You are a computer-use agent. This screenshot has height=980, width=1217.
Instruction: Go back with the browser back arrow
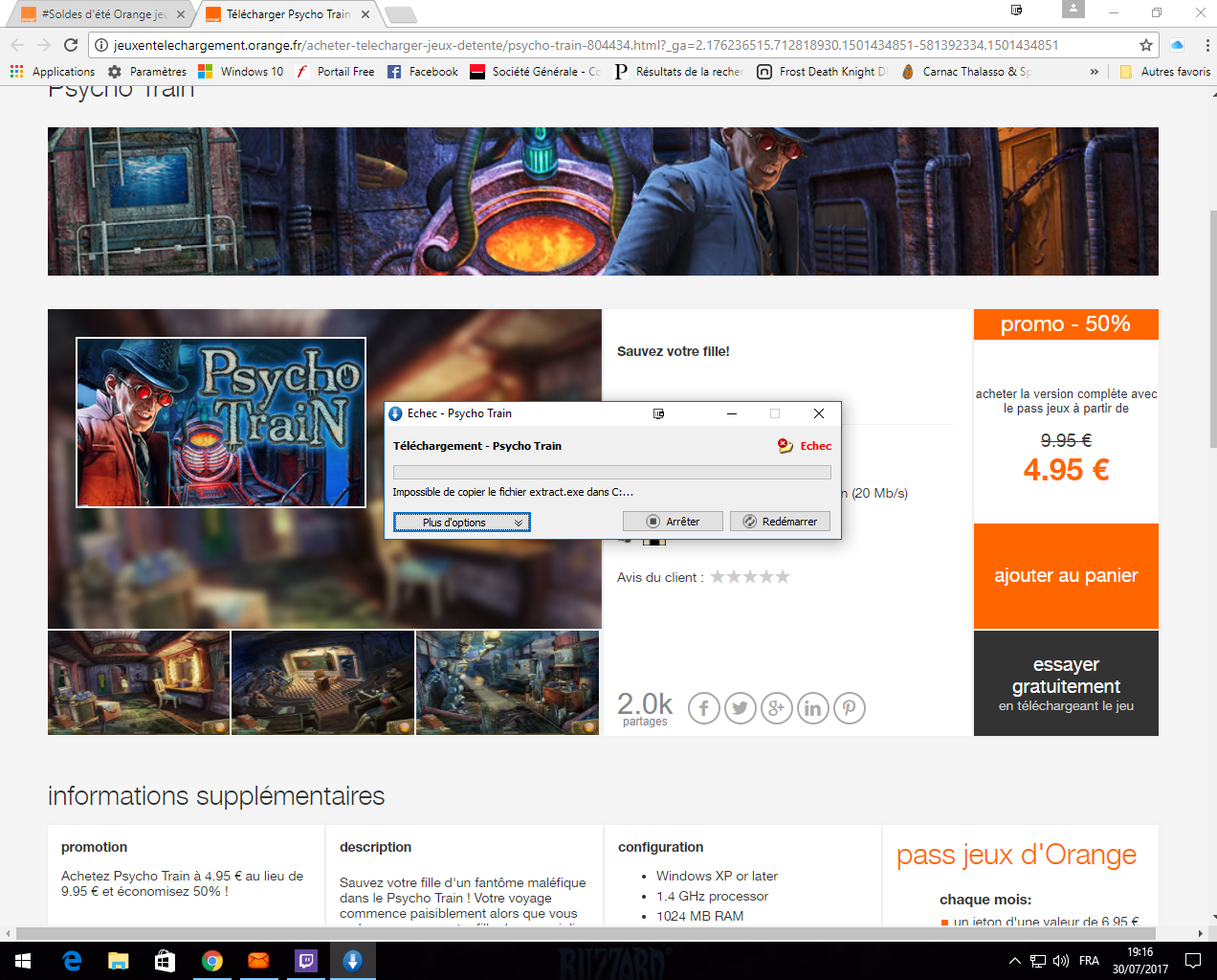coord(17,45)
